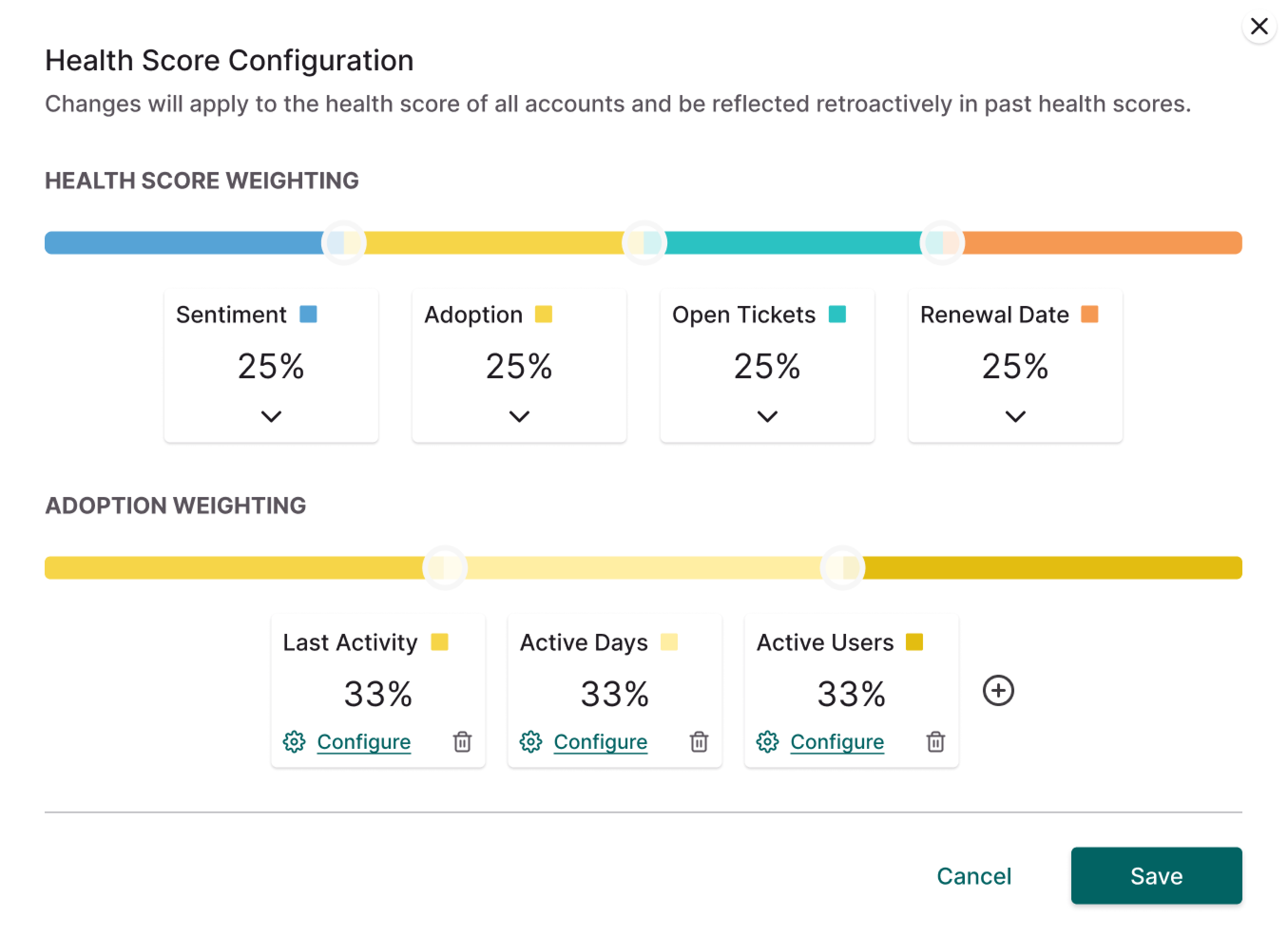Screen dimensions: 1288x937
Task: Click handle between Last Activity and Active Days
Action: [445, 567]
